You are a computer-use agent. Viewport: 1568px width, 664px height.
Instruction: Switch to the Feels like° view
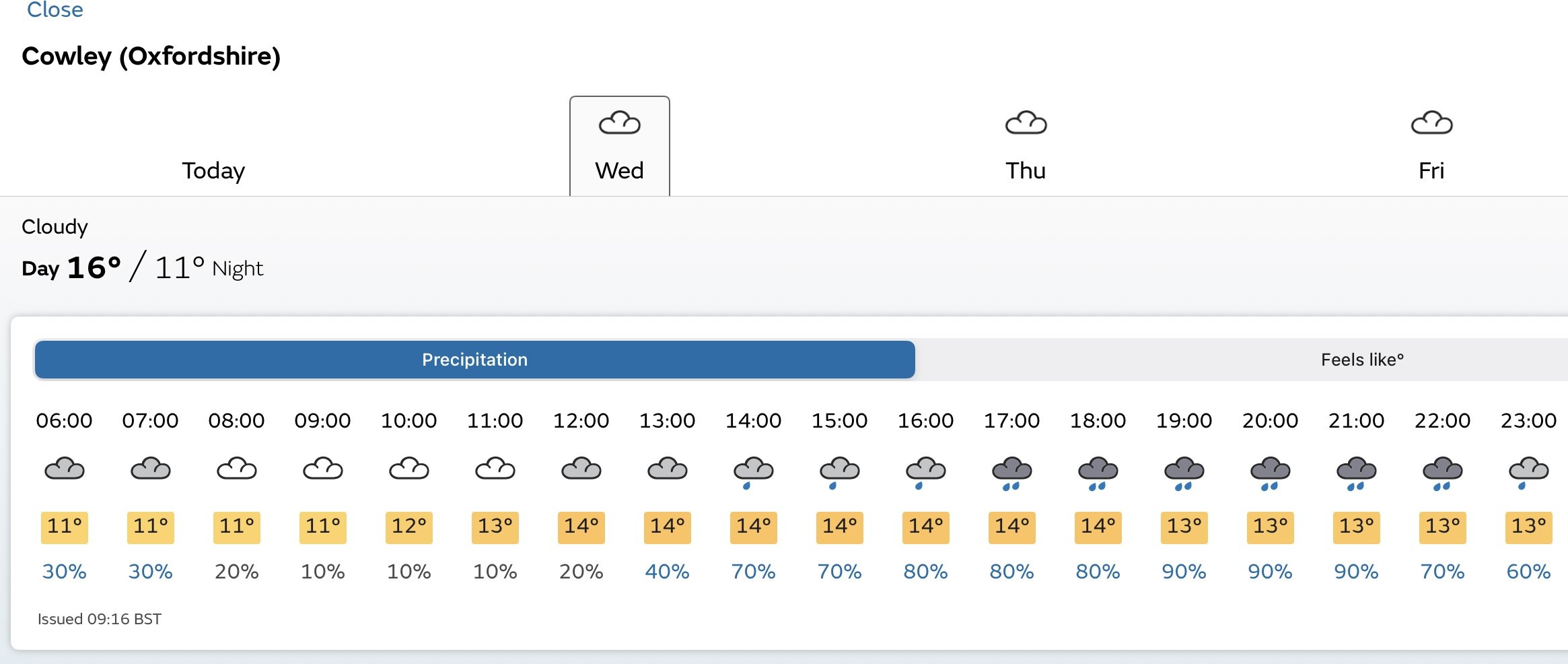1362,360
